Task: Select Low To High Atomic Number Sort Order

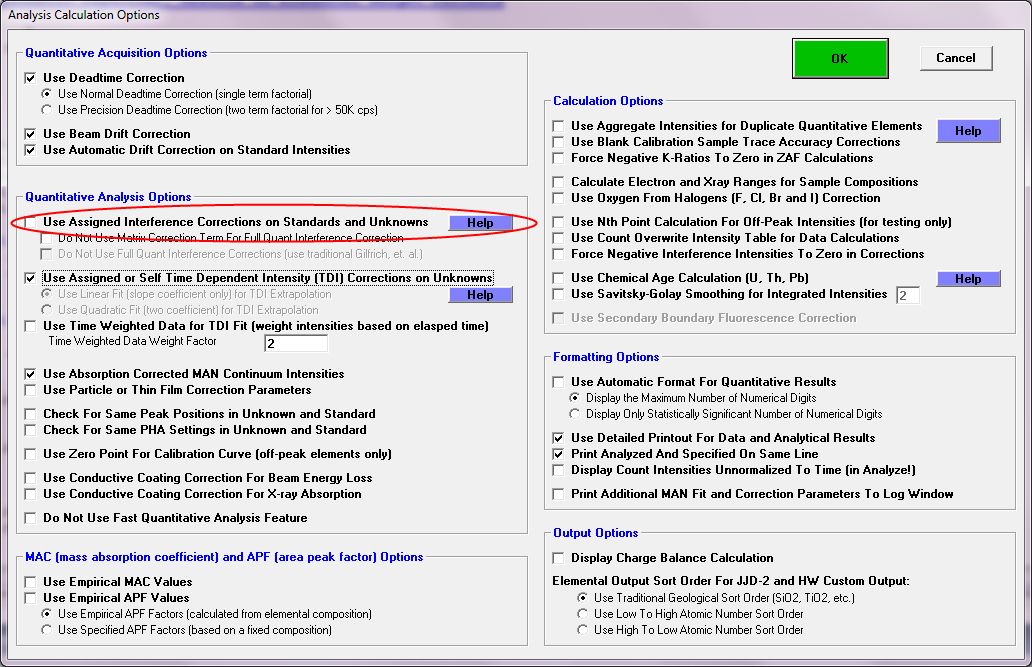Action: [584, 614]
